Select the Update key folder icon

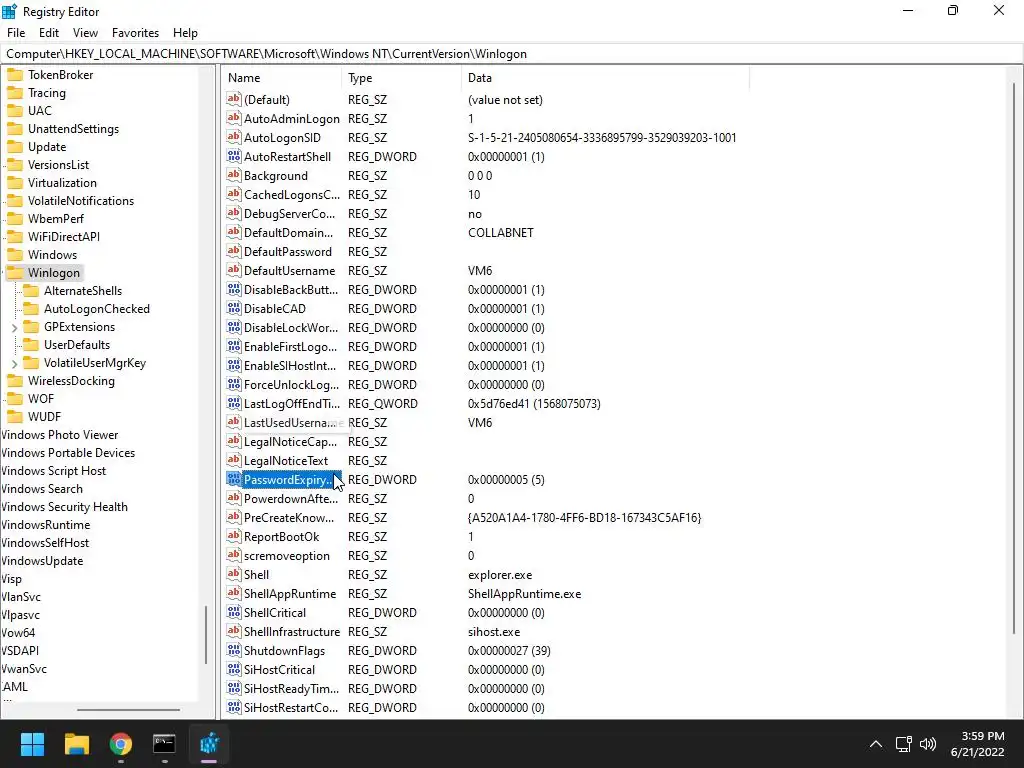(x=14, y=147)
